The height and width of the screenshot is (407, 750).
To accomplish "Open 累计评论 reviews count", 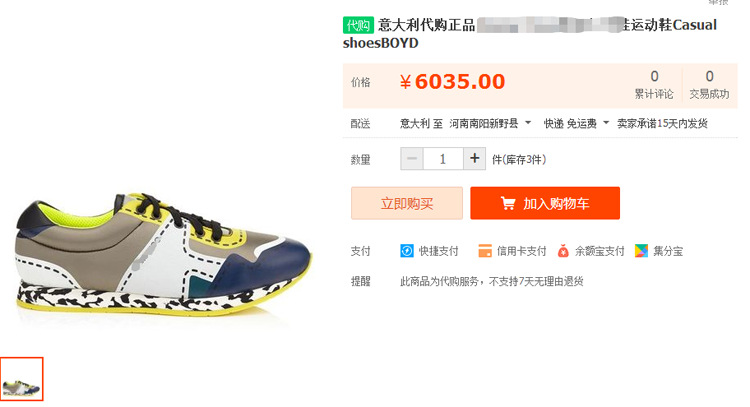I will click(x=654, y=84).
